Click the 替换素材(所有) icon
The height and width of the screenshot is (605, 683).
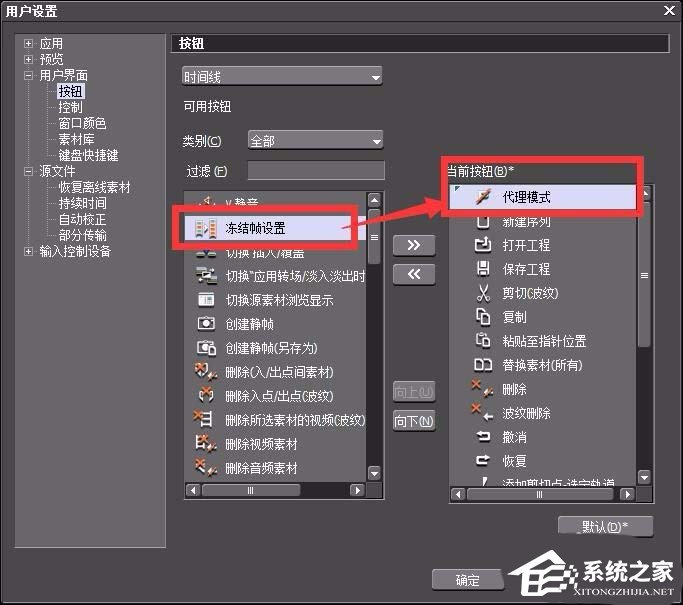(x=483, y=365)
